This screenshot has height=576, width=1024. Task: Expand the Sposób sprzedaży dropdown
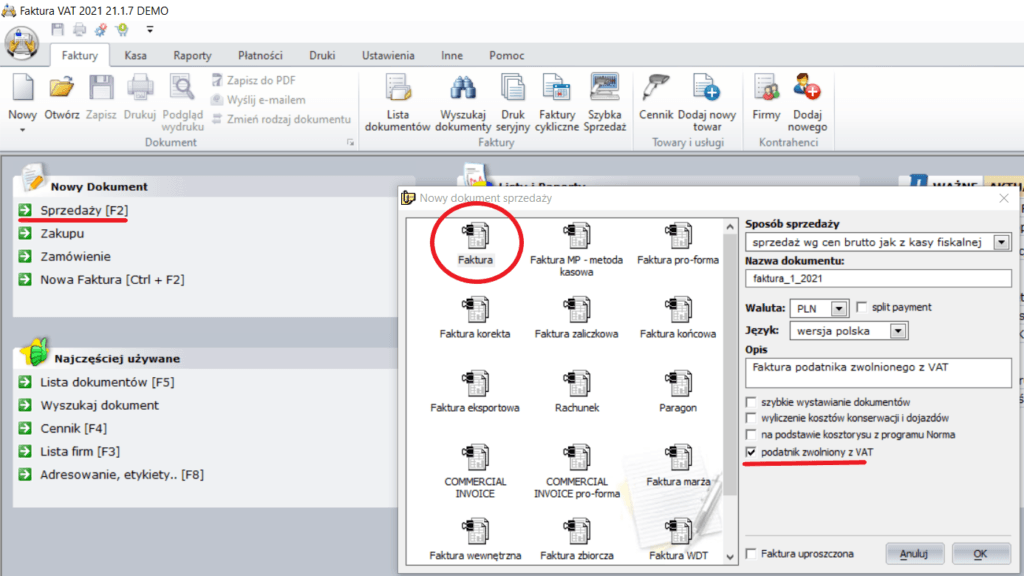tap(1002, 242)
